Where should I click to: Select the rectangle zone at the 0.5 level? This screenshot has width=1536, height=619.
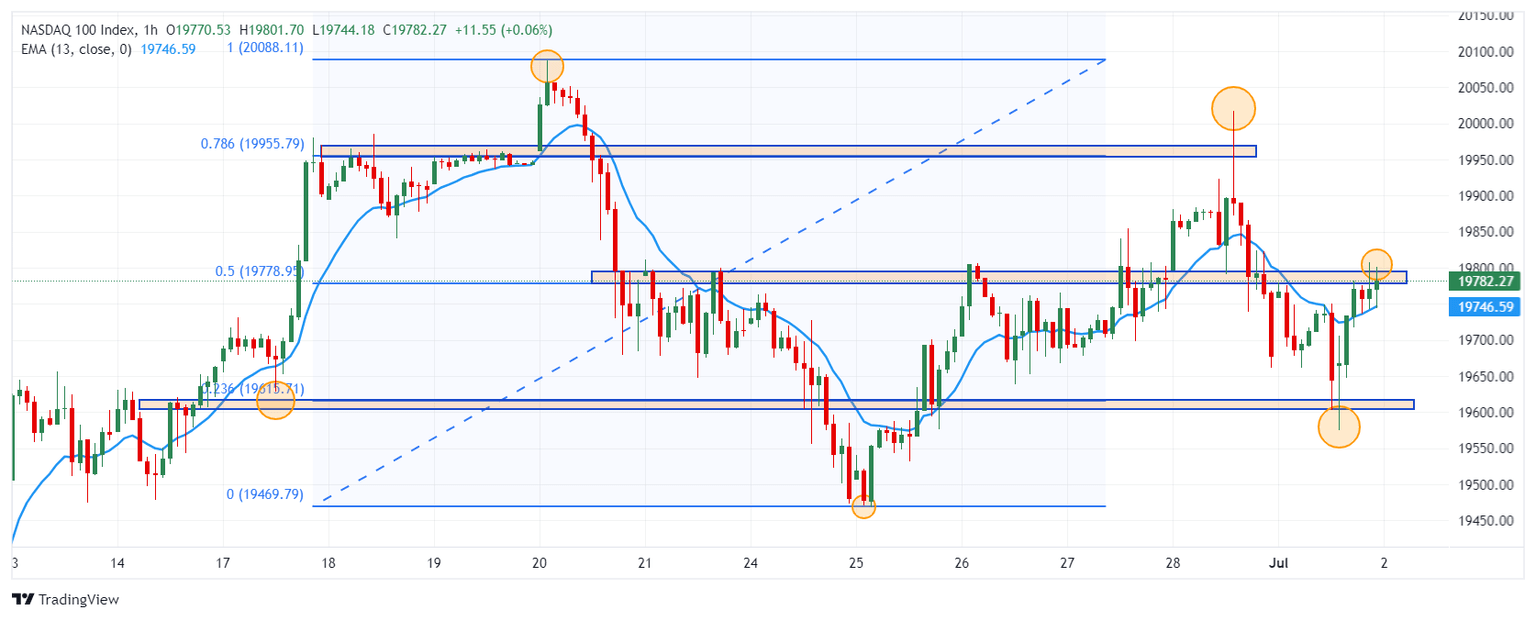pos(999,276)
